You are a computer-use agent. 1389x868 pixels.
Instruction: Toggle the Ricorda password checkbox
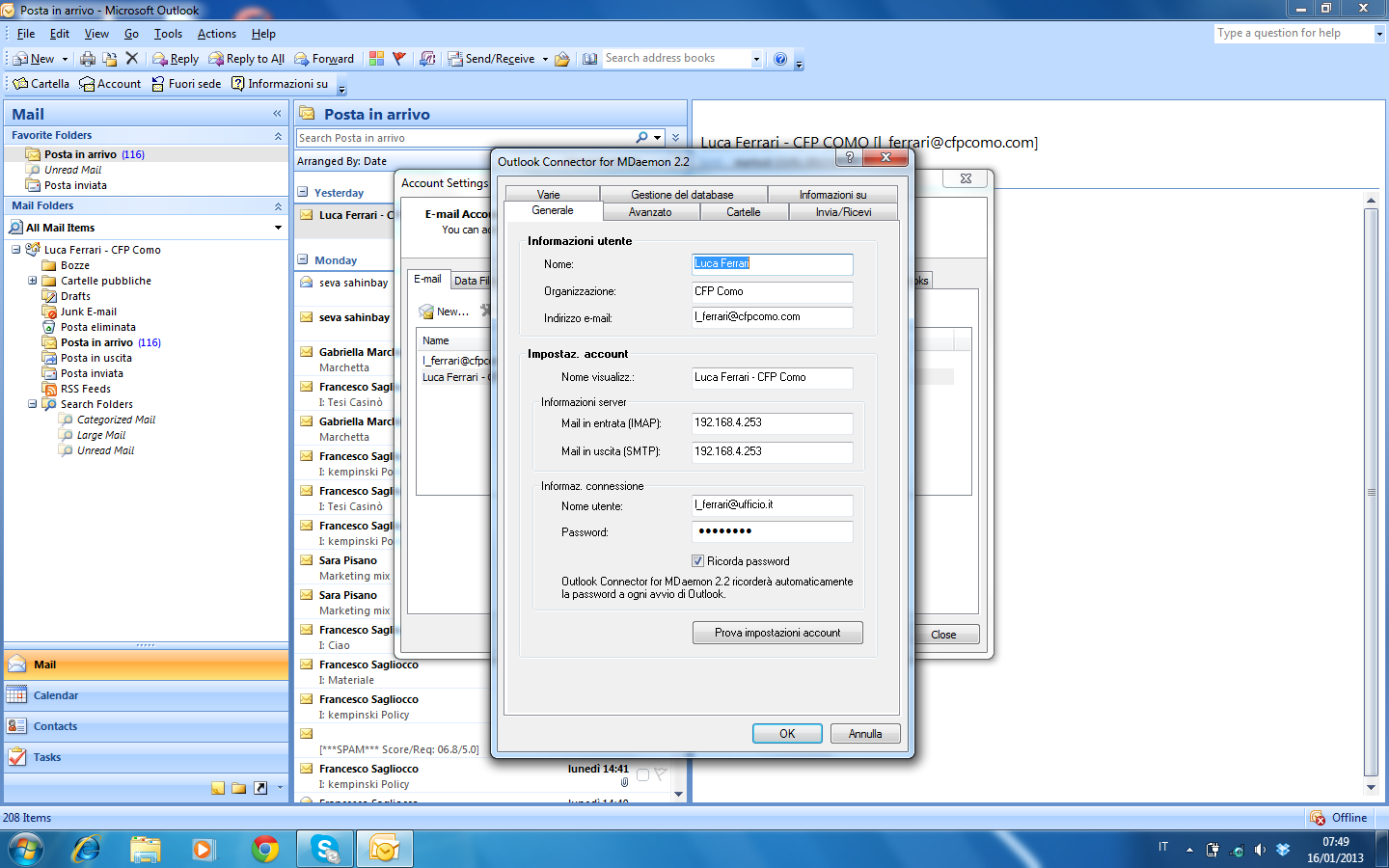[x=697, y=561]
